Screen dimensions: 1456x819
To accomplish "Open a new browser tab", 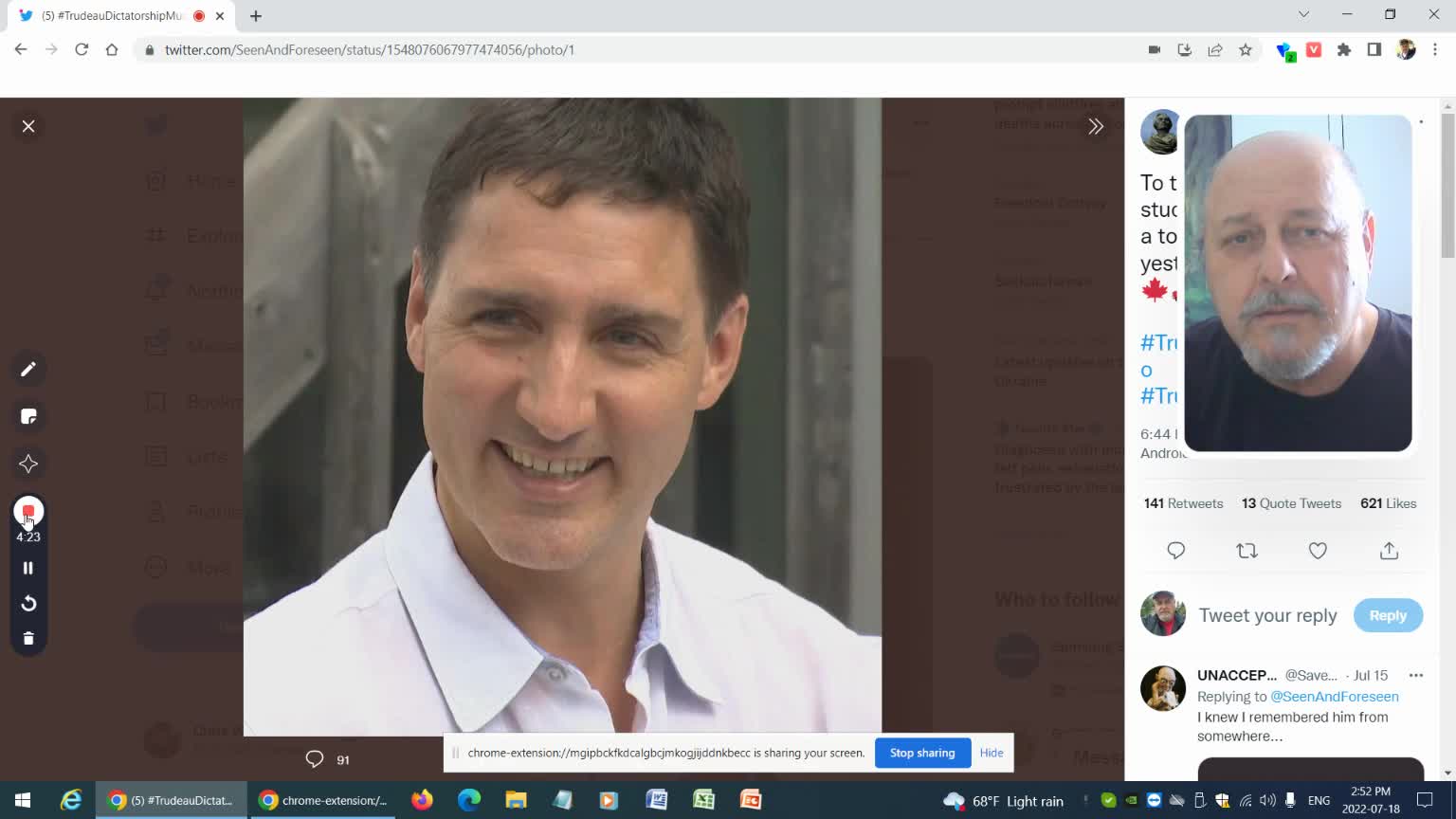I will tap(256, 15).
